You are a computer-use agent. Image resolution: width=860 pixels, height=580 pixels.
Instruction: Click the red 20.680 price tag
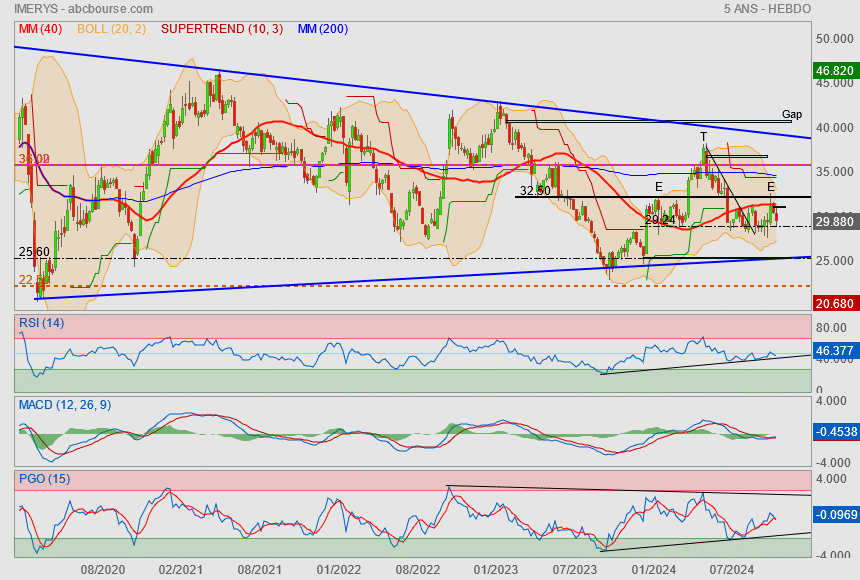834,303
